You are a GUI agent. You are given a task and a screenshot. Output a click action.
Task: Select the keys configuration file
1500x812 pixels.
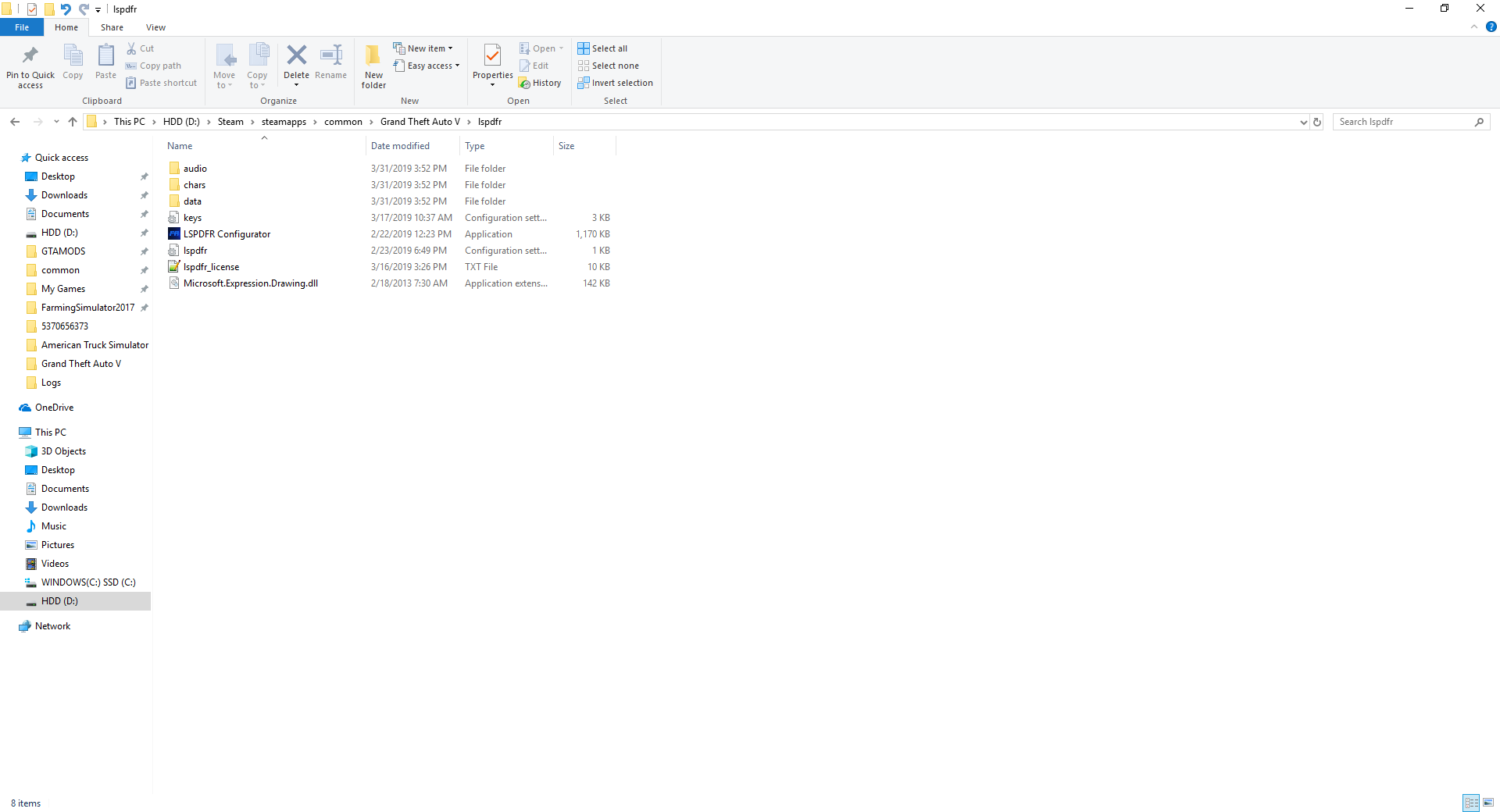[x=192, y=218]
